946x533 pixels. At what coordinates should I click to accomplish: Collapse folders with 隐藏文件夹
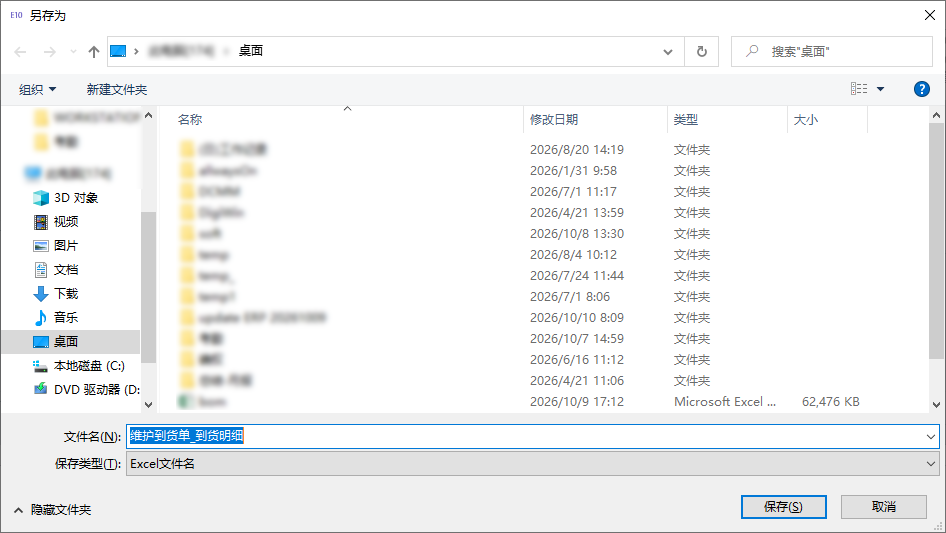coord(52,510)
